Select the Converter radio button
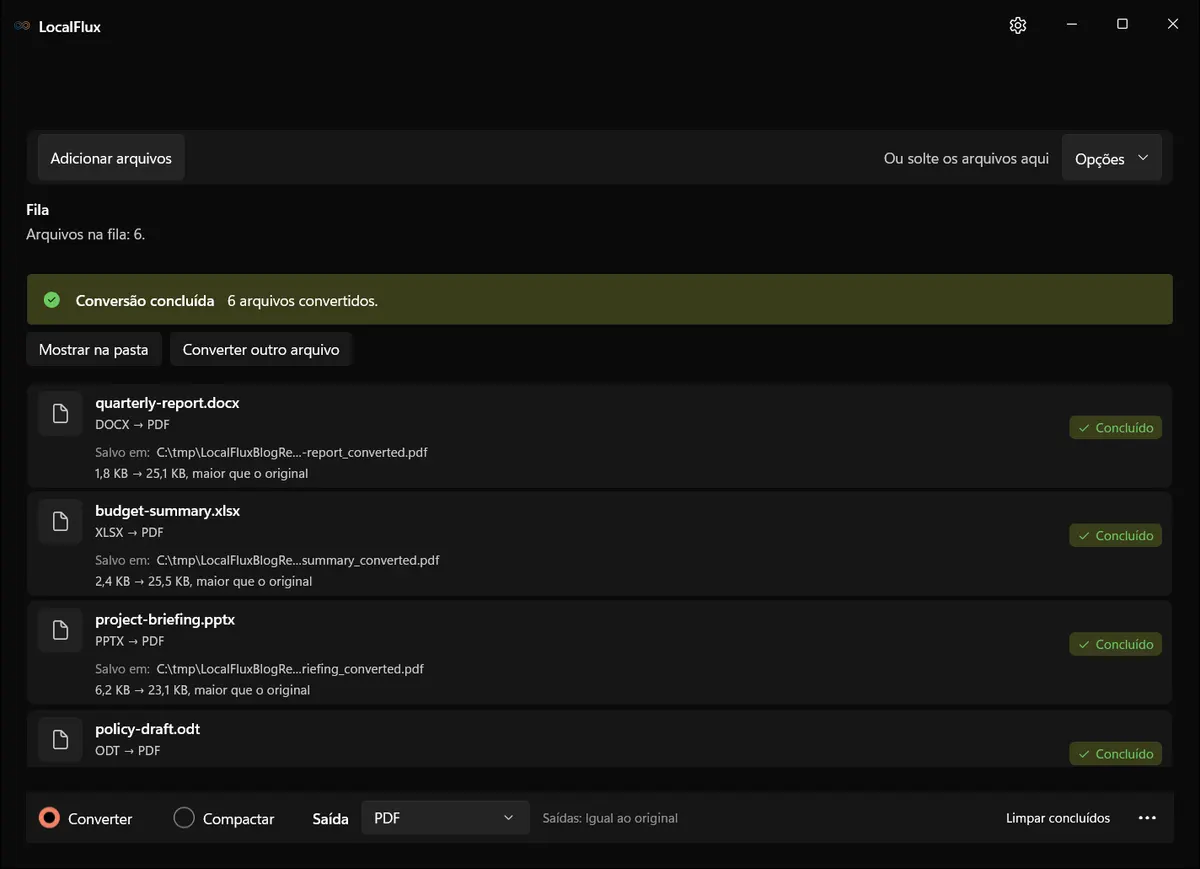The image size is (1200, 869). point(49,818)
